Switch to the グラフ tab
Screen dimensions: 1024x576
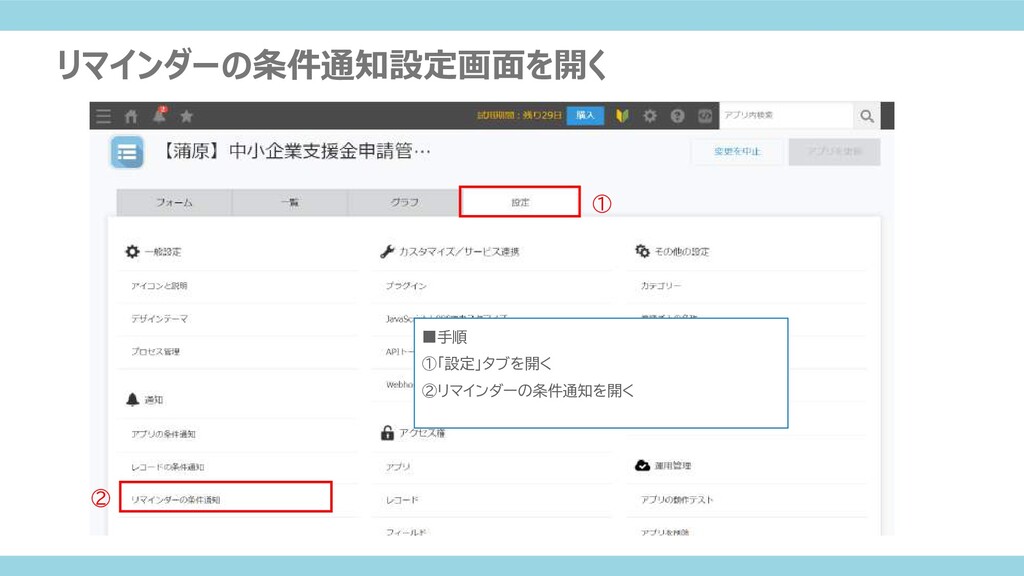click(x=404, y=202)
